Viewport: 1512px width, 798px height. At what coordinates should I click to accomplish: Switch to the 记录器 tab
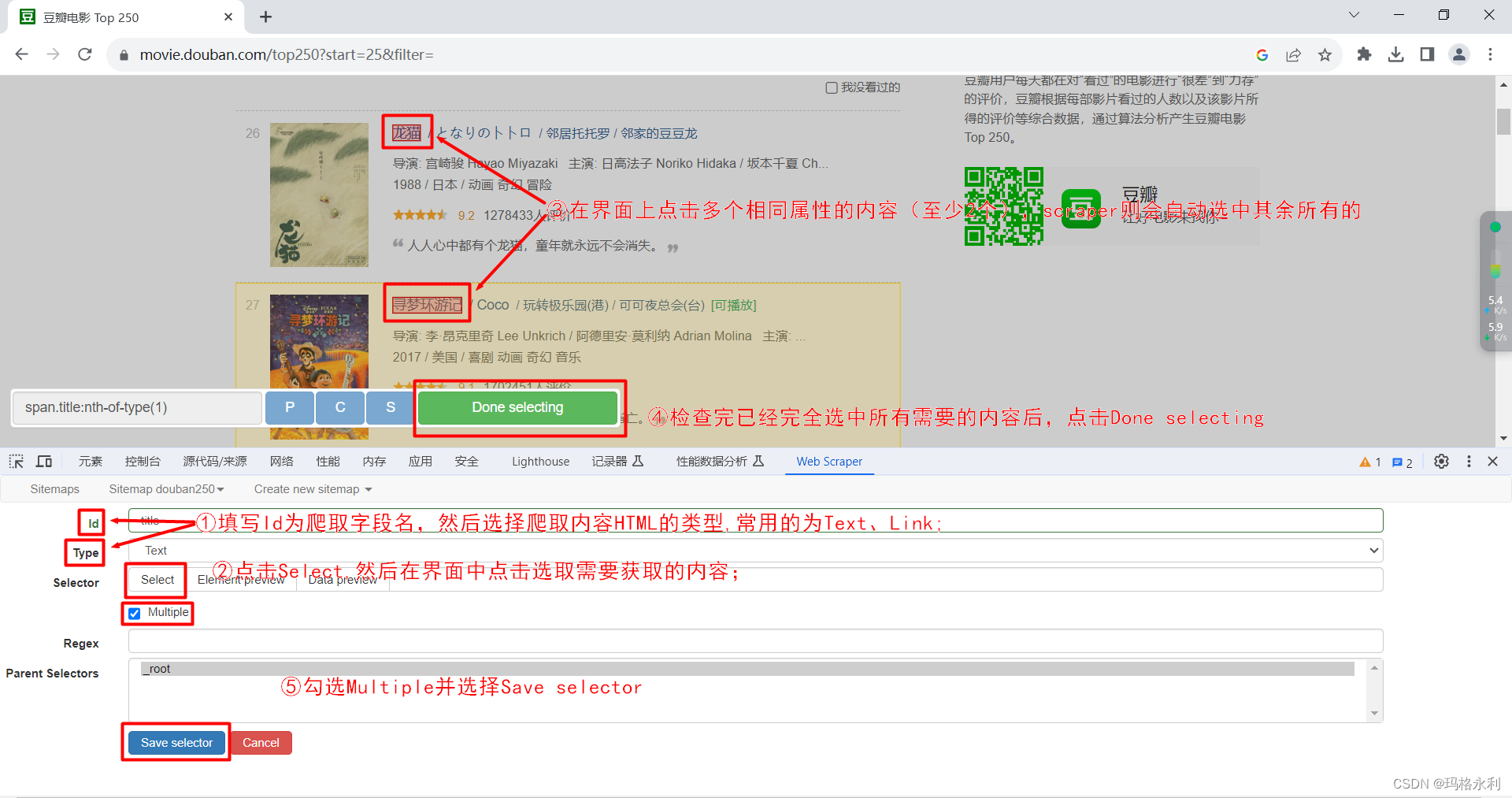tap(617, 462)
